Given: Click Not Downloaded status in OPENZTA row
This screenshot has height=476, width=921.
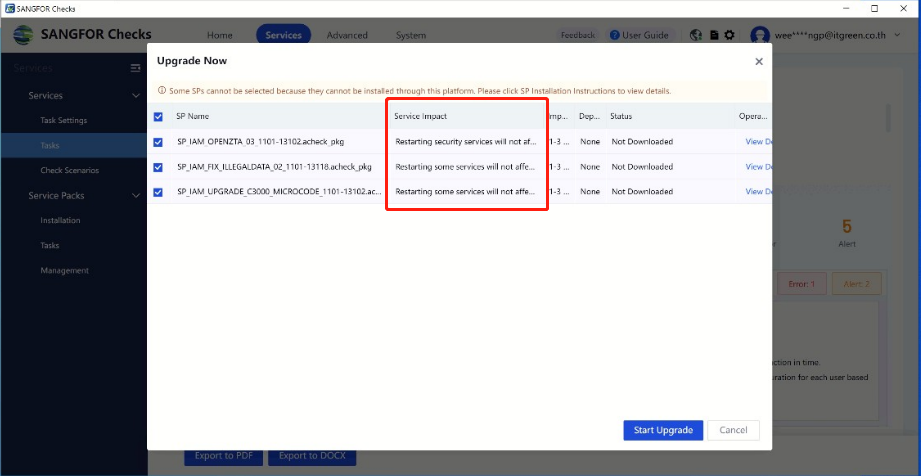Looking at the screenshot, I should tap(642, 142).
